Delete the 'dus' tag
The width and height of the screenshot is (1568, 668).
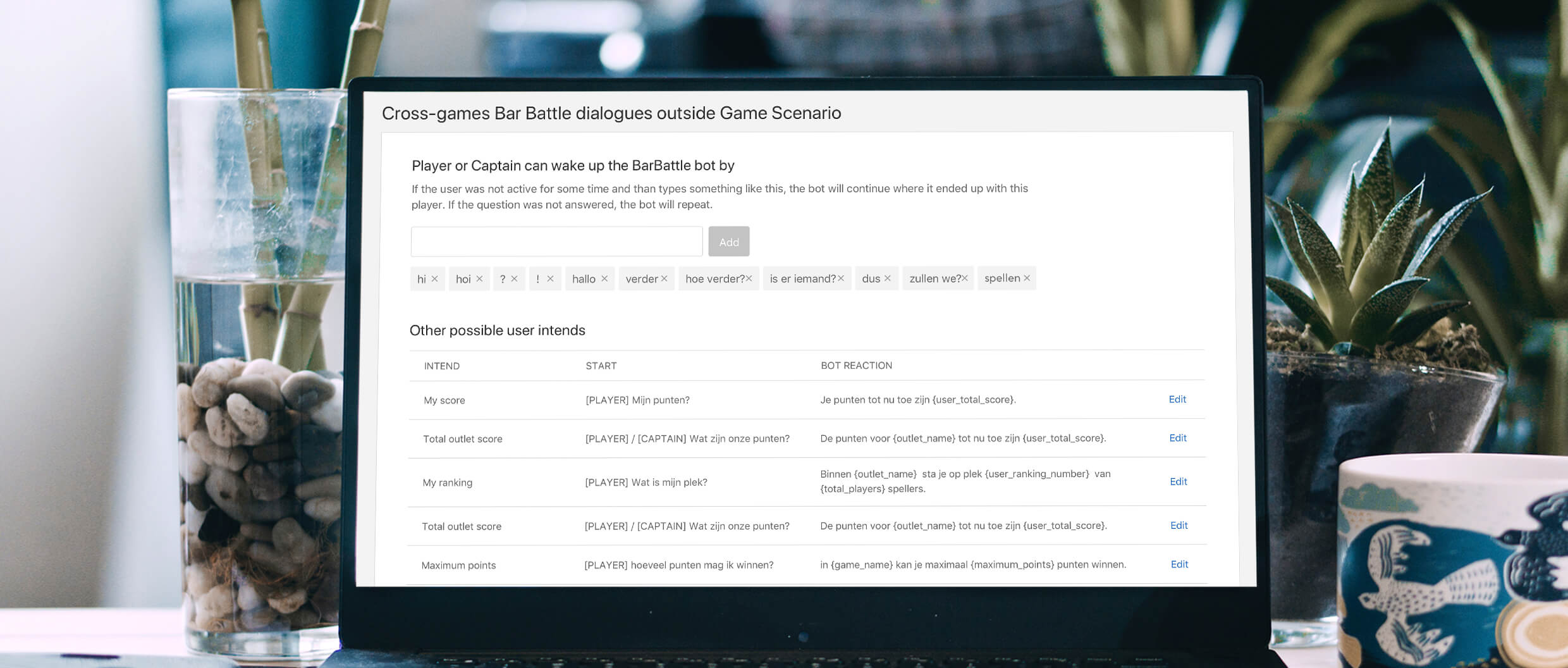(887, 278)
